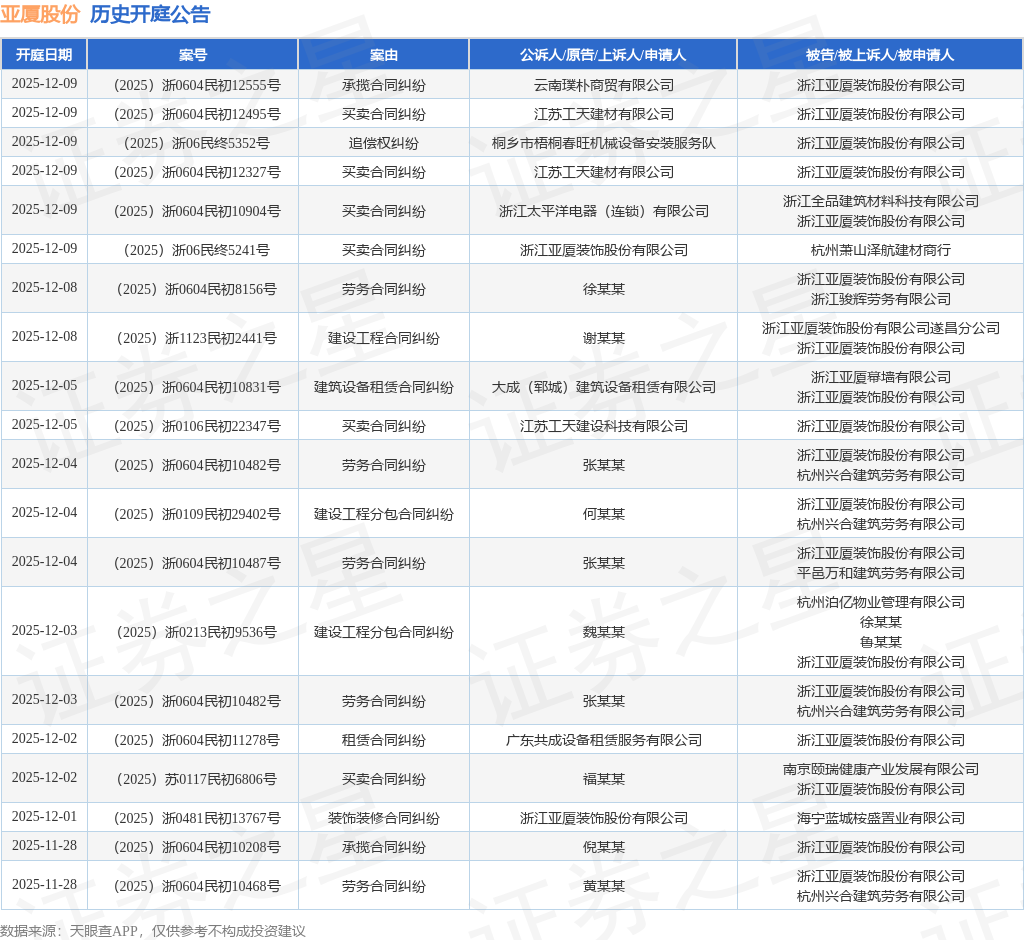Click plaintiff 倪某某
Image resolution: width=1024 pixels, height=940 pixels.
[x=603, y=847]
